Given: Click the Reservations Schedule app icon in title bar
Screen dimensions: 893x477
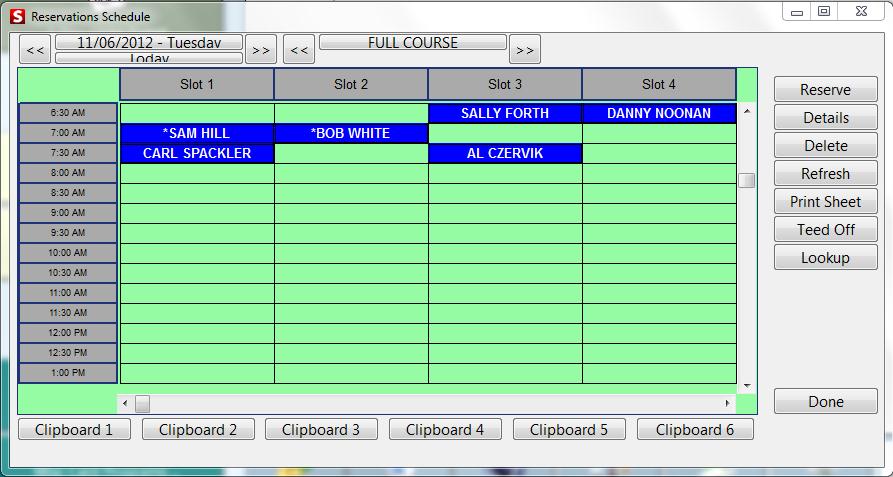Looking at the screenshot, I should tap(17, 17).
